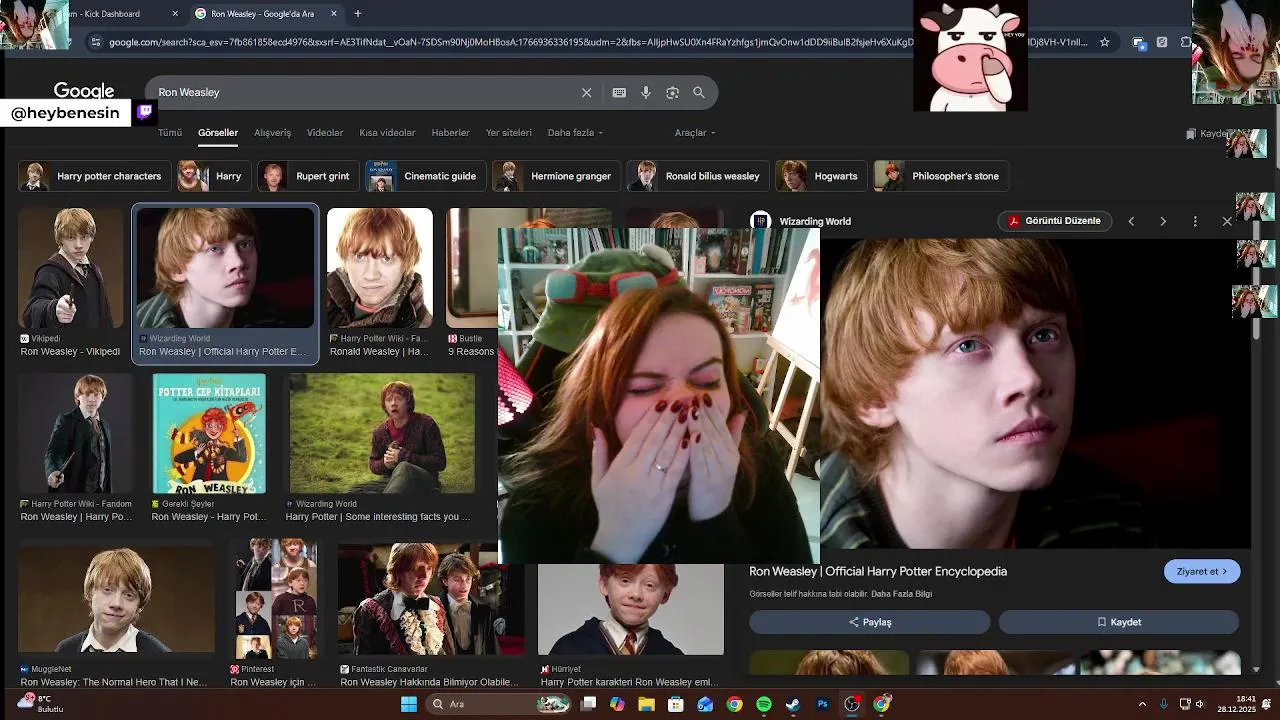This screenshot has width=1280, height=720.
Task: Open Daha Fazla Bilgi copyright link
Action: tap(901, 594)
